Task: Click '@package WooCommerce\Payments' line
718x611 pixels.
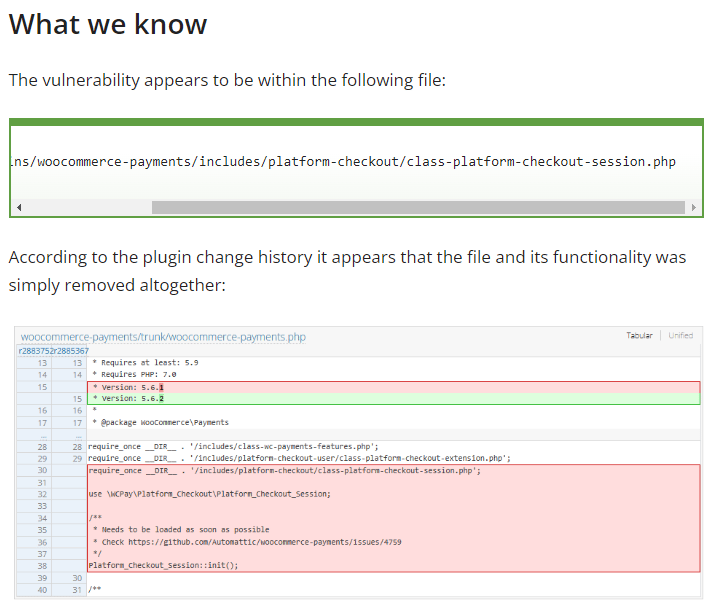Action: pyautogui.click(x=160, y=422)
